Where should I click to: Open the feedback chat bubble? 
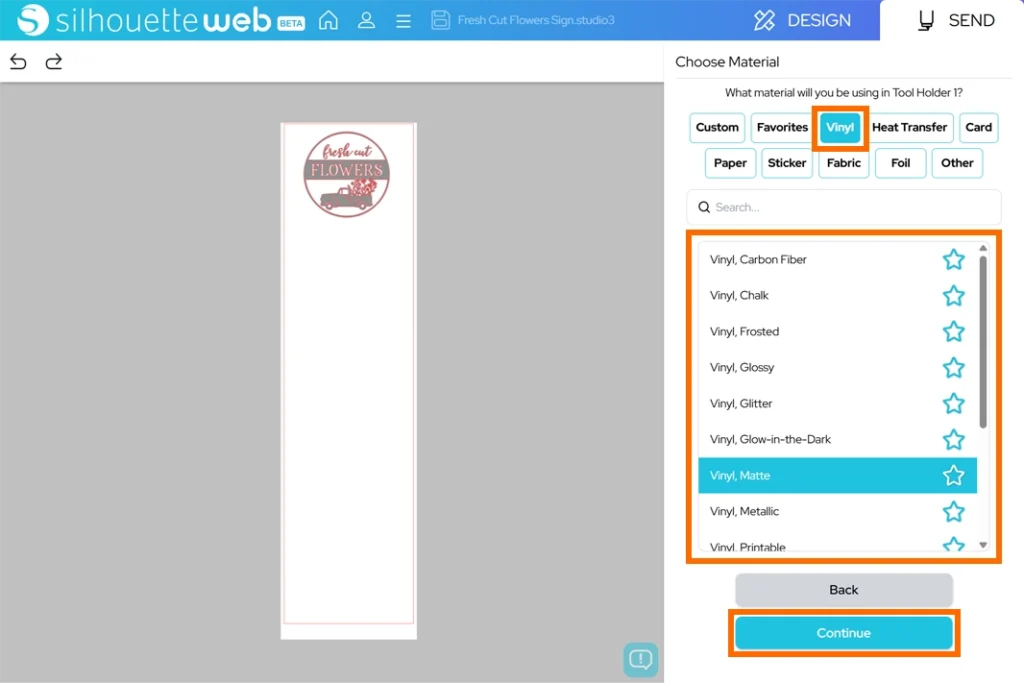tap(640, 659)
